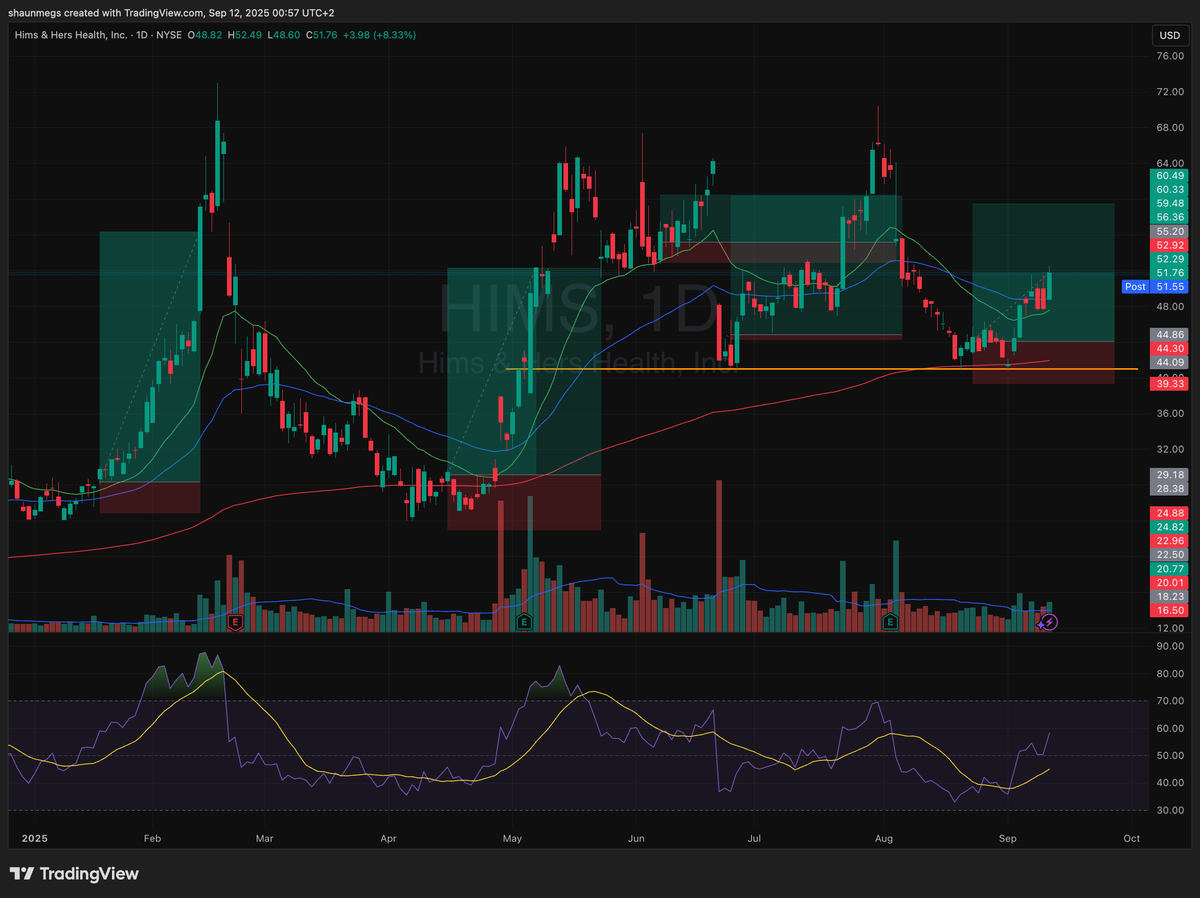This screenshot has width=1200, height=898.
Task: Select the 20.77 green price label
Action: [x=1170, y=568]
